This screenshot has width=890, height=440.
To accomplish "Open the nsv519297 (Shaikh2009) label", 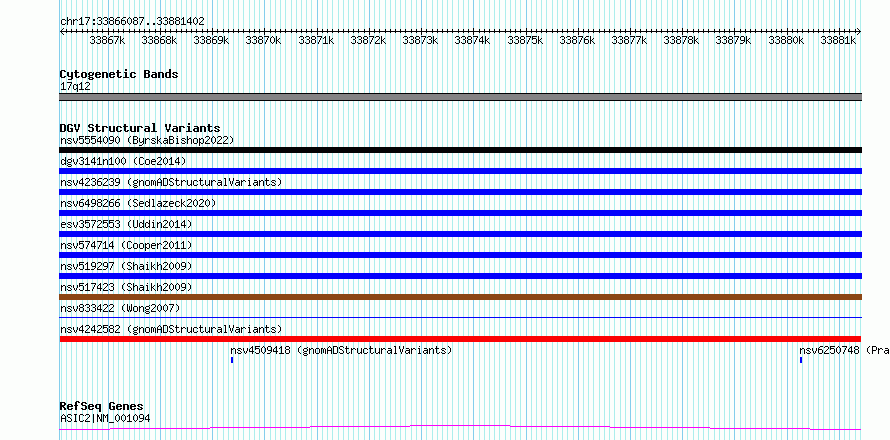I will [126, 266].
